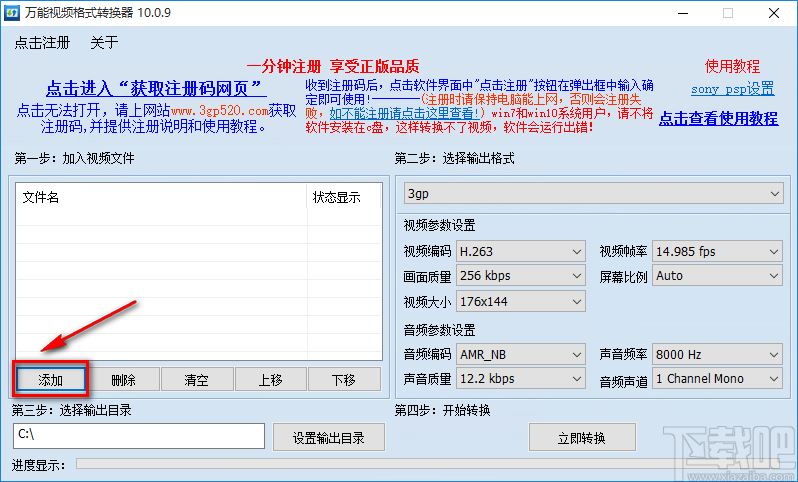
Task: Expand the 视频大小 176x144 dropdown
Action: pos(521,301)
